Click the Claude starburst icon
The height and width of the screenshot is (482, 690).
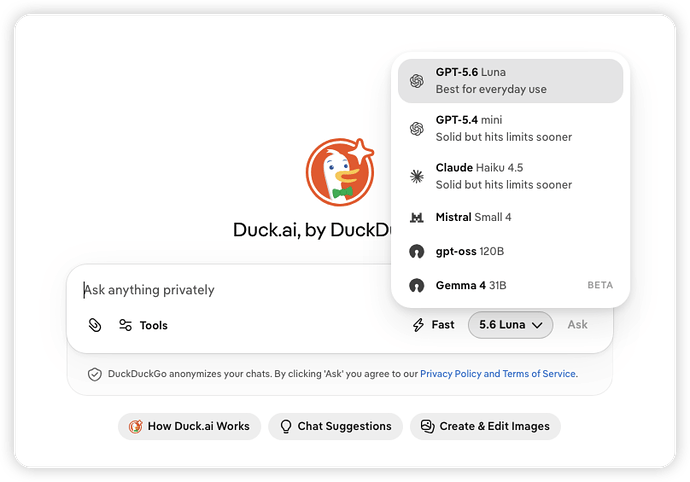click(x=417, y=176)
